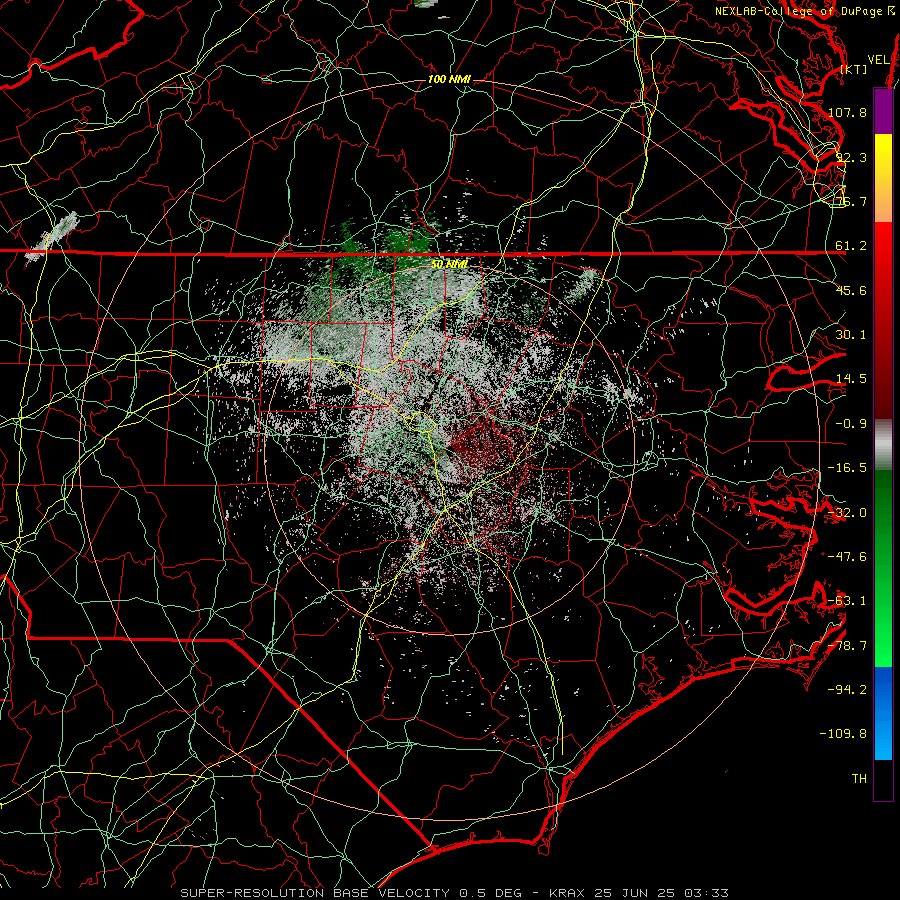
Task: Click the -94.2 velocity scale value
Action: 847,690
